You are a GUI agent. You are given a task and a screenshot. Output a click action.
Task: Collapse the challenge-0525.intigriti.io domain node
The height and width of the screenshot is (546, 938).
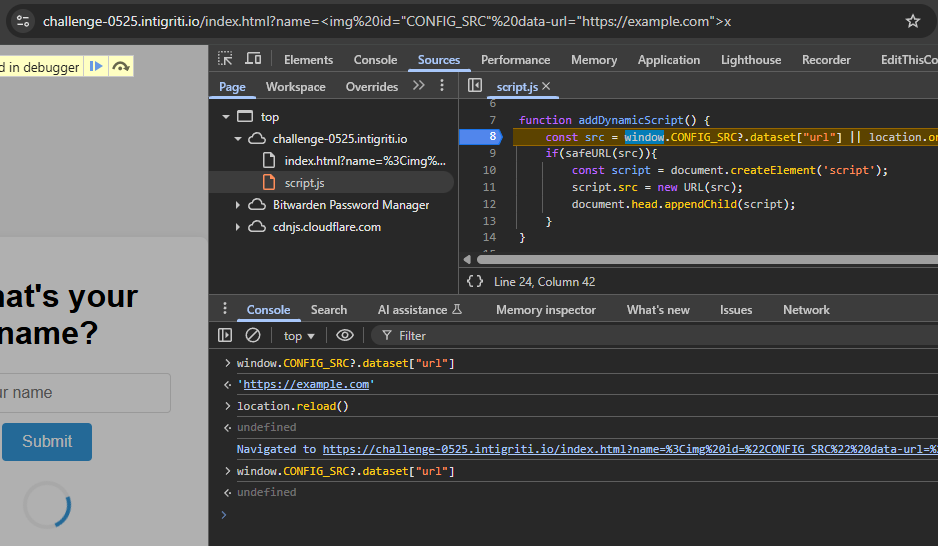point(237,139)
